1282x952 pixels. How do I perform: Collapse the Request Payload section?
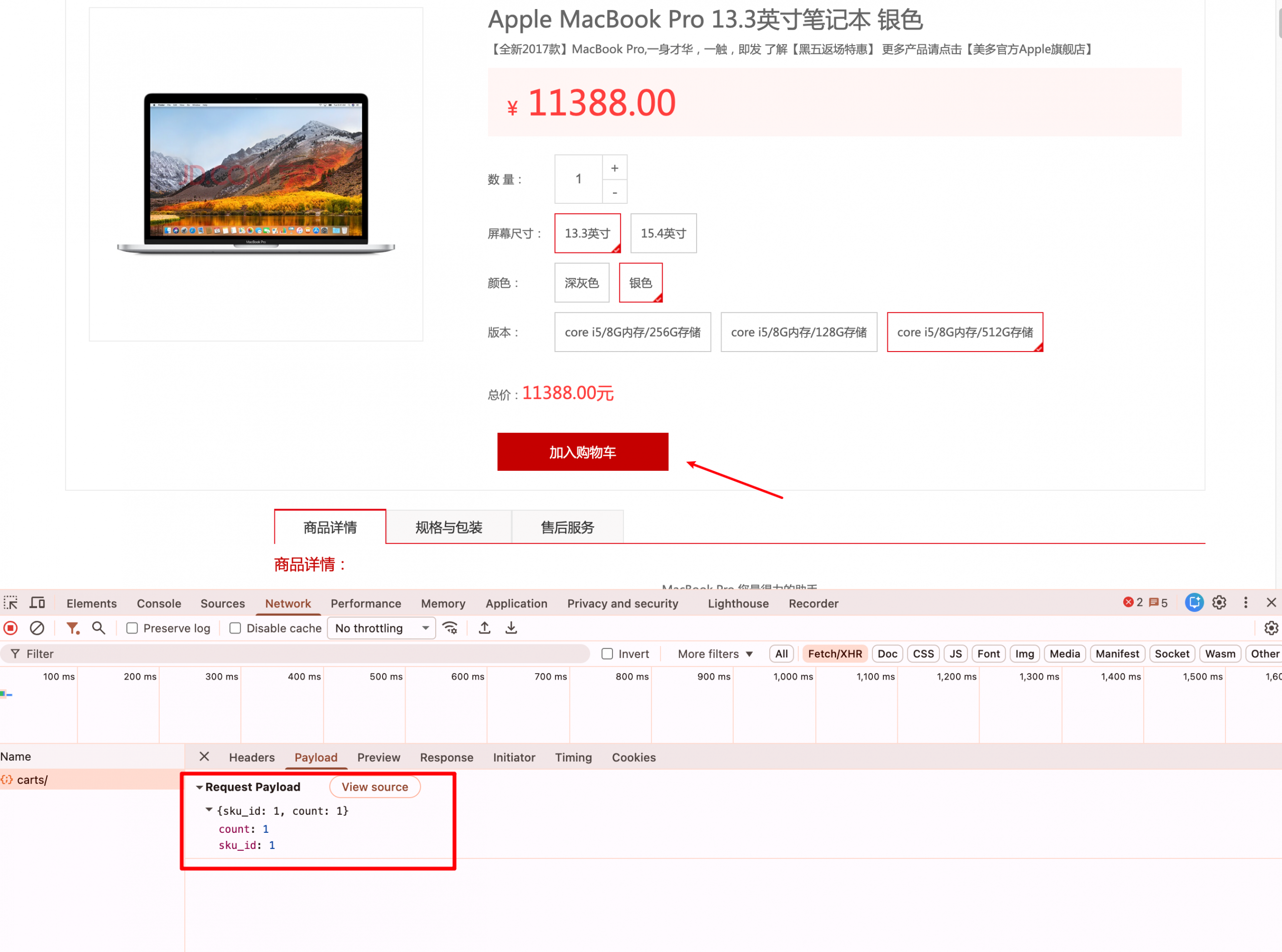[199, 787]
